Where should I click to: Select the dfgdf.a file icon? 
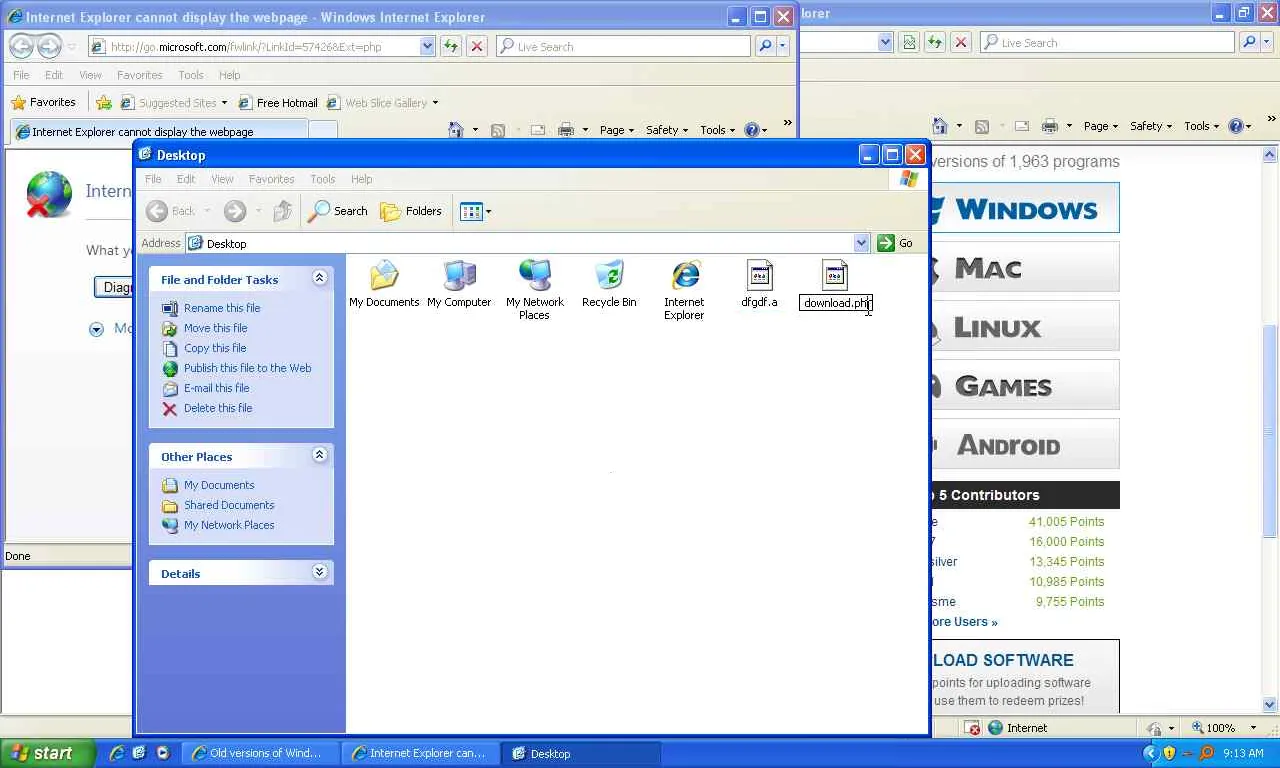pos(760,275)
